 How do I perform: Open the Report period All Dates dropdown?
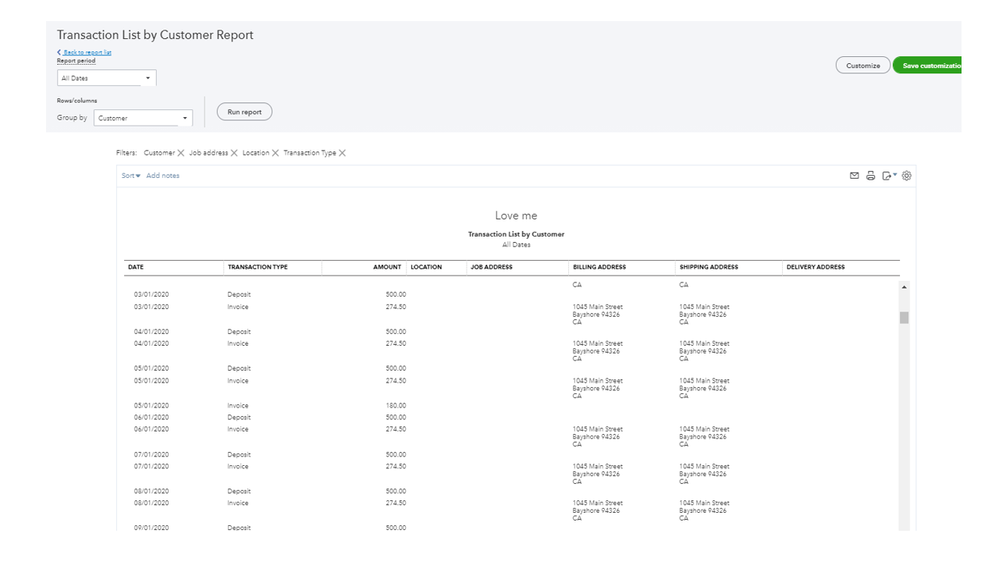(x=106, y=78)
